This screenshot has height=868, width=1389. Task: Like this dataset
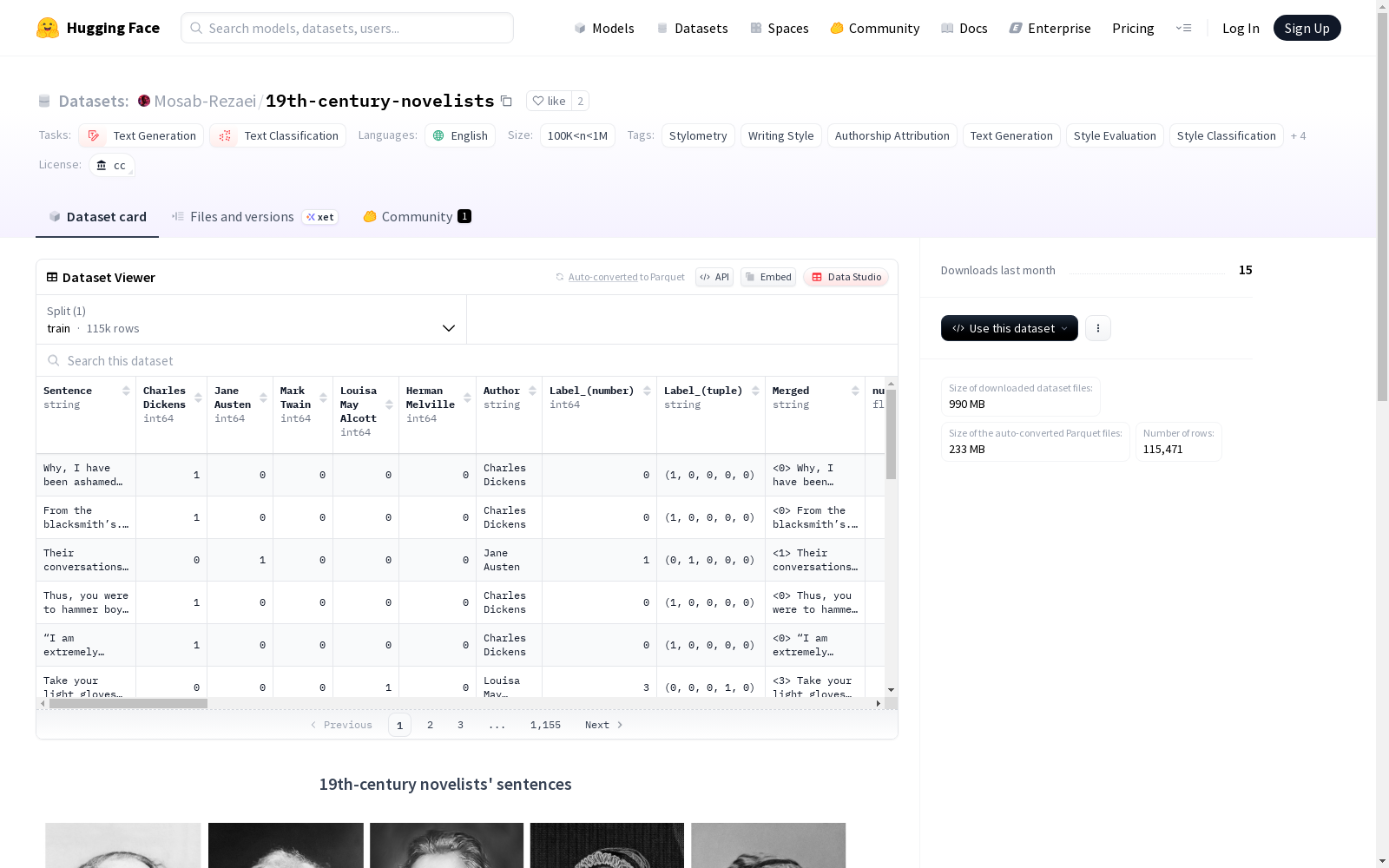click(x=549, y=101)
